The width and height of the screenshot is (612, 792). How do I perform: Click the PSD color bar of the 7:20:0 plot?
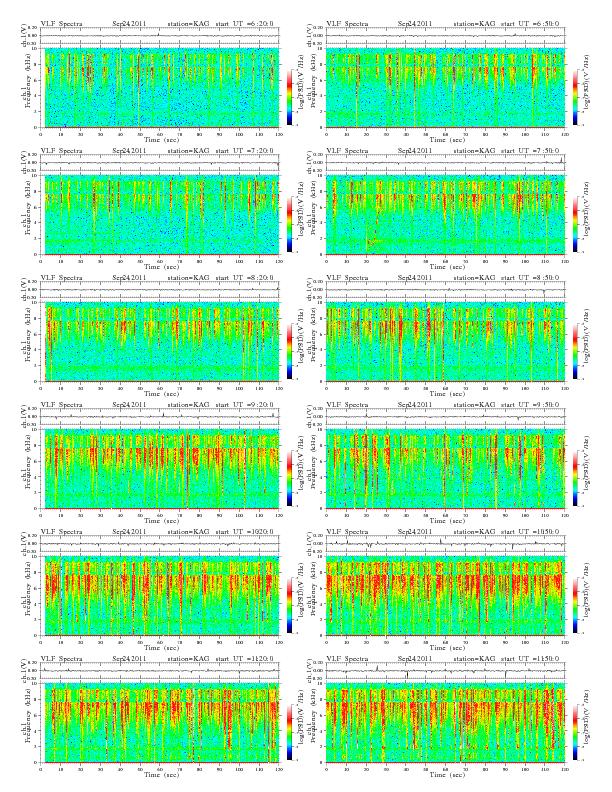(x=289, y=224)
